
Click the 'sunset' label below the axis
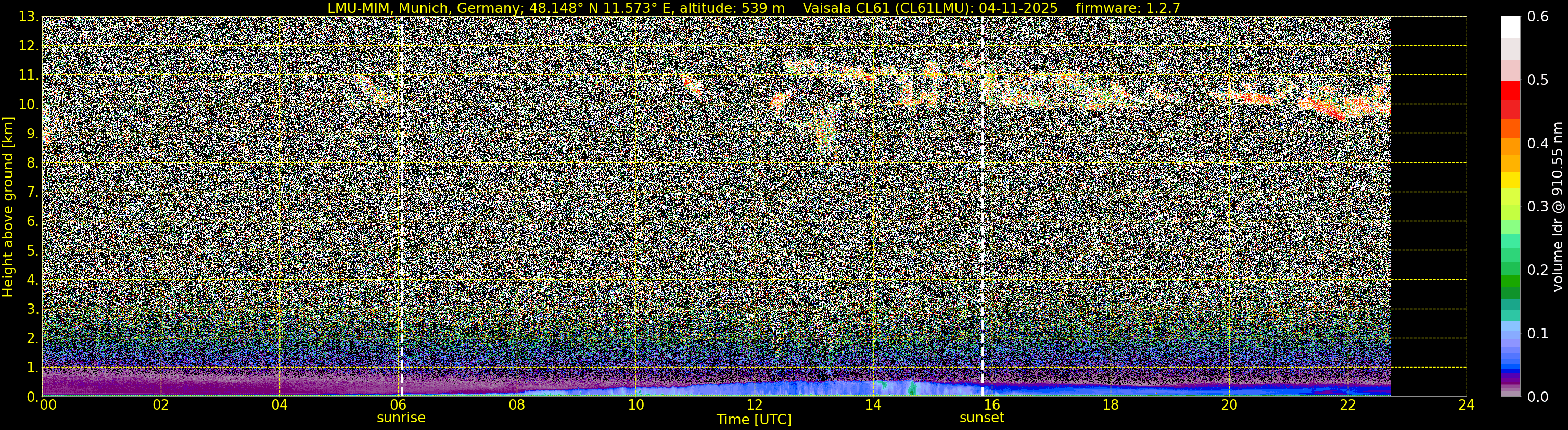(x=982, y=418)
